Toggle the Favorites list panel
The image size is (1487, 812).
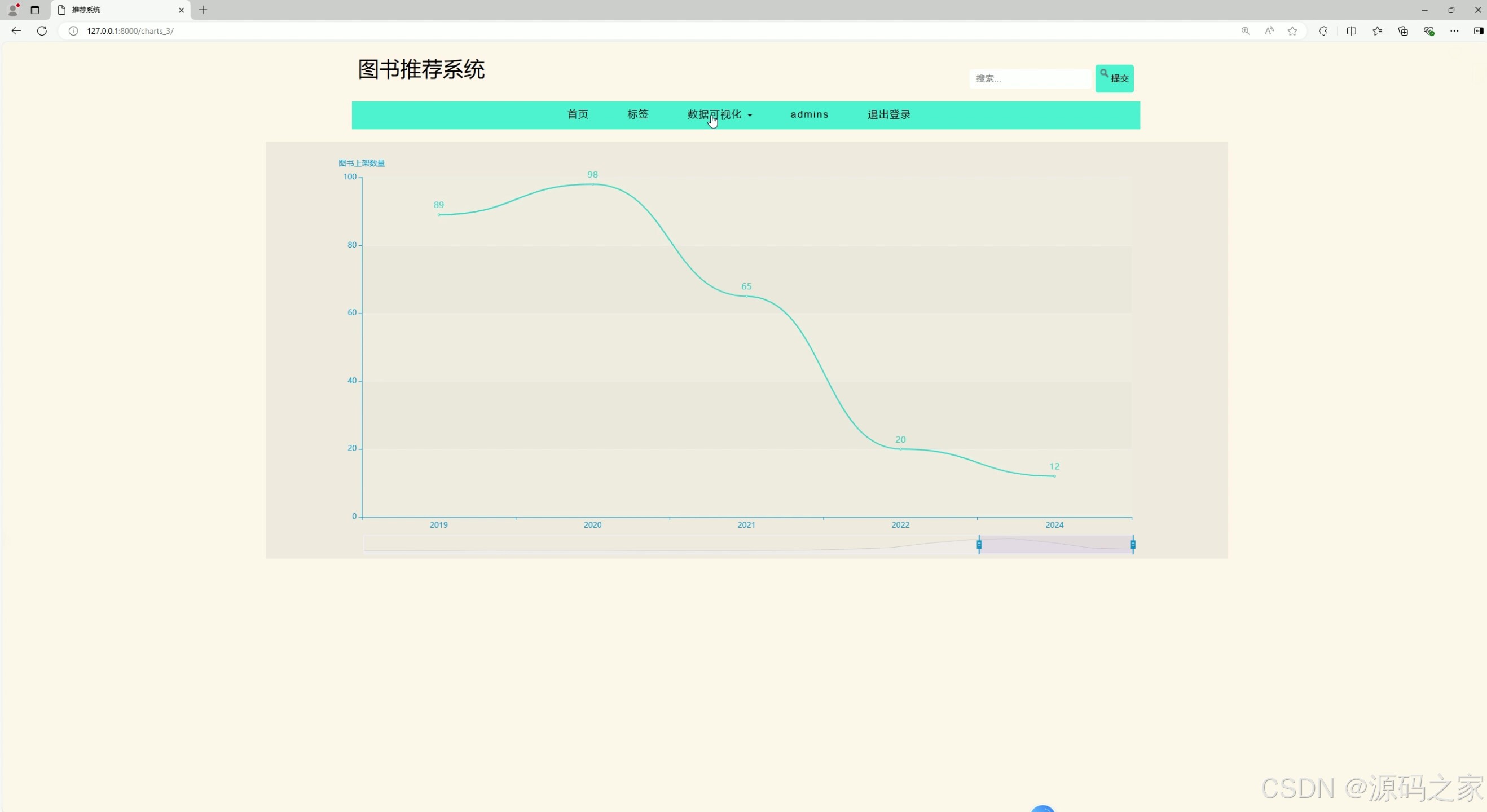click(1378, 30)
